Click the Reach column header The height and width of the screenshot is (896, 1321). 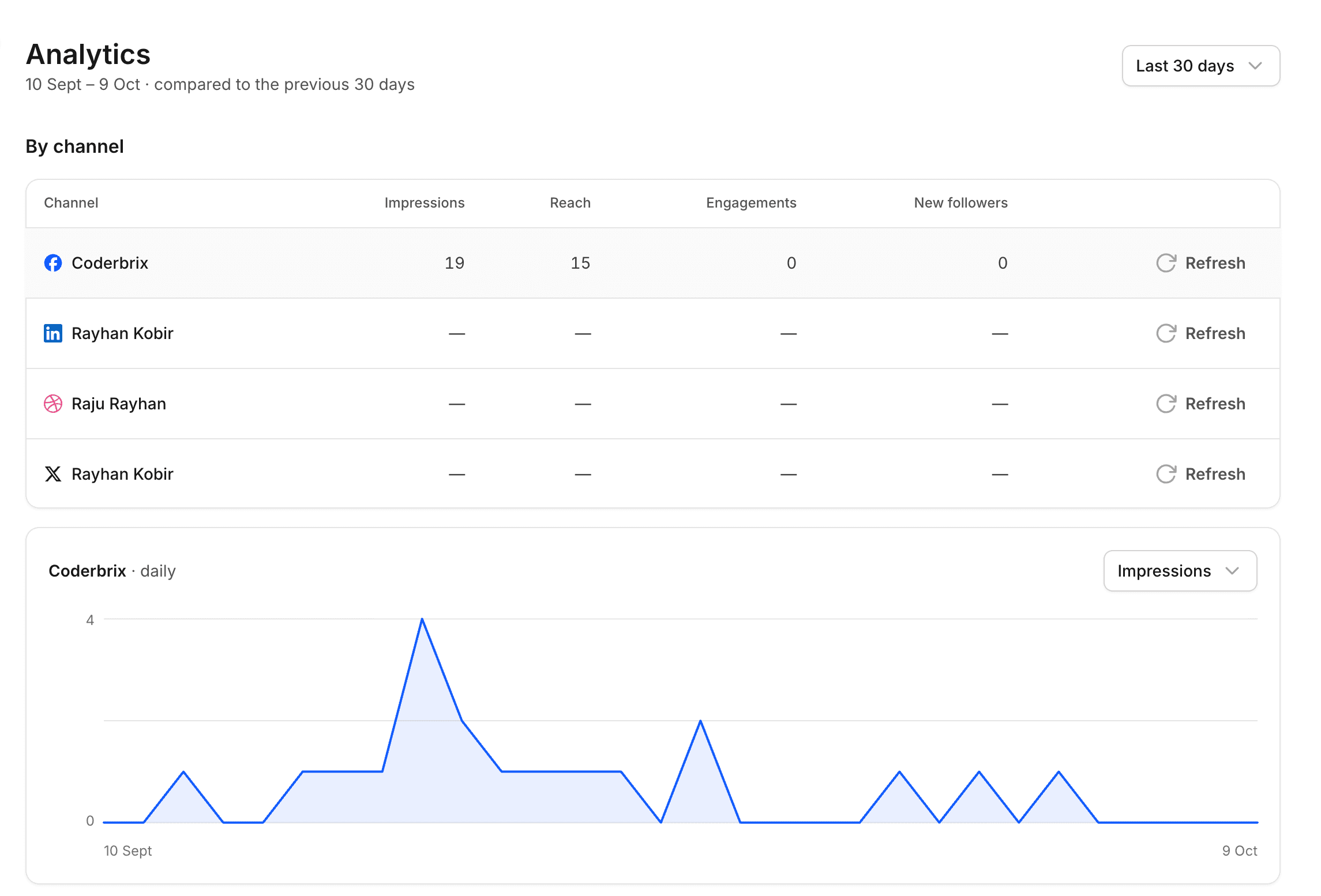[x=570, y=203]
